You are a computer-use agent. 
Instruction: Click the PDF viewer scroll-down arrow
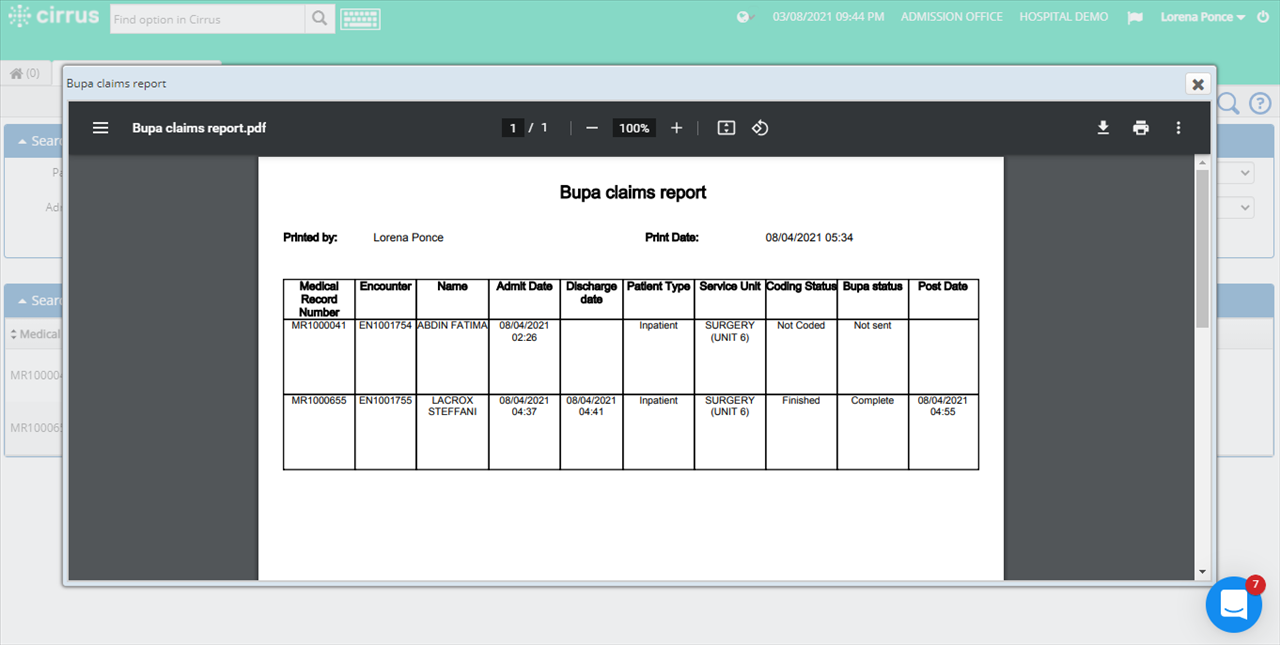point(1202,572)
